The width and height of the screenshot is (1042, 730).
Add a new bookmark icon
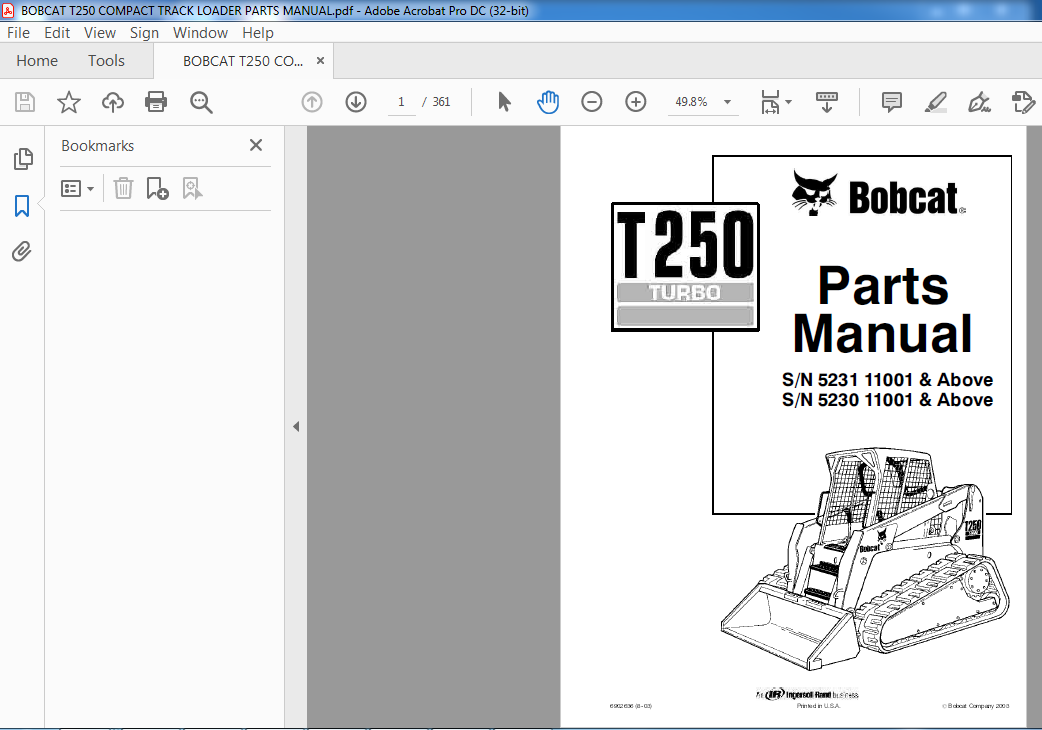point(157,189)
